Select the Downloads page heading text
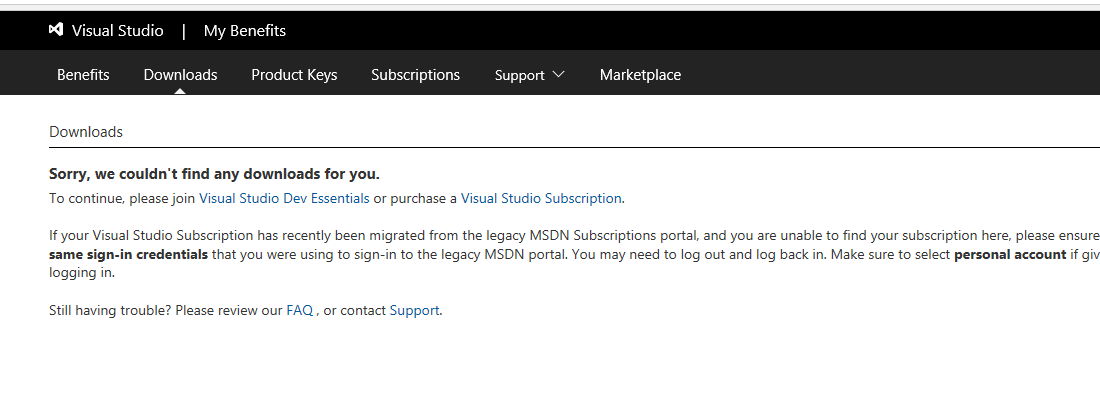This screenshot has width=1100, height=397. [86, 132]
